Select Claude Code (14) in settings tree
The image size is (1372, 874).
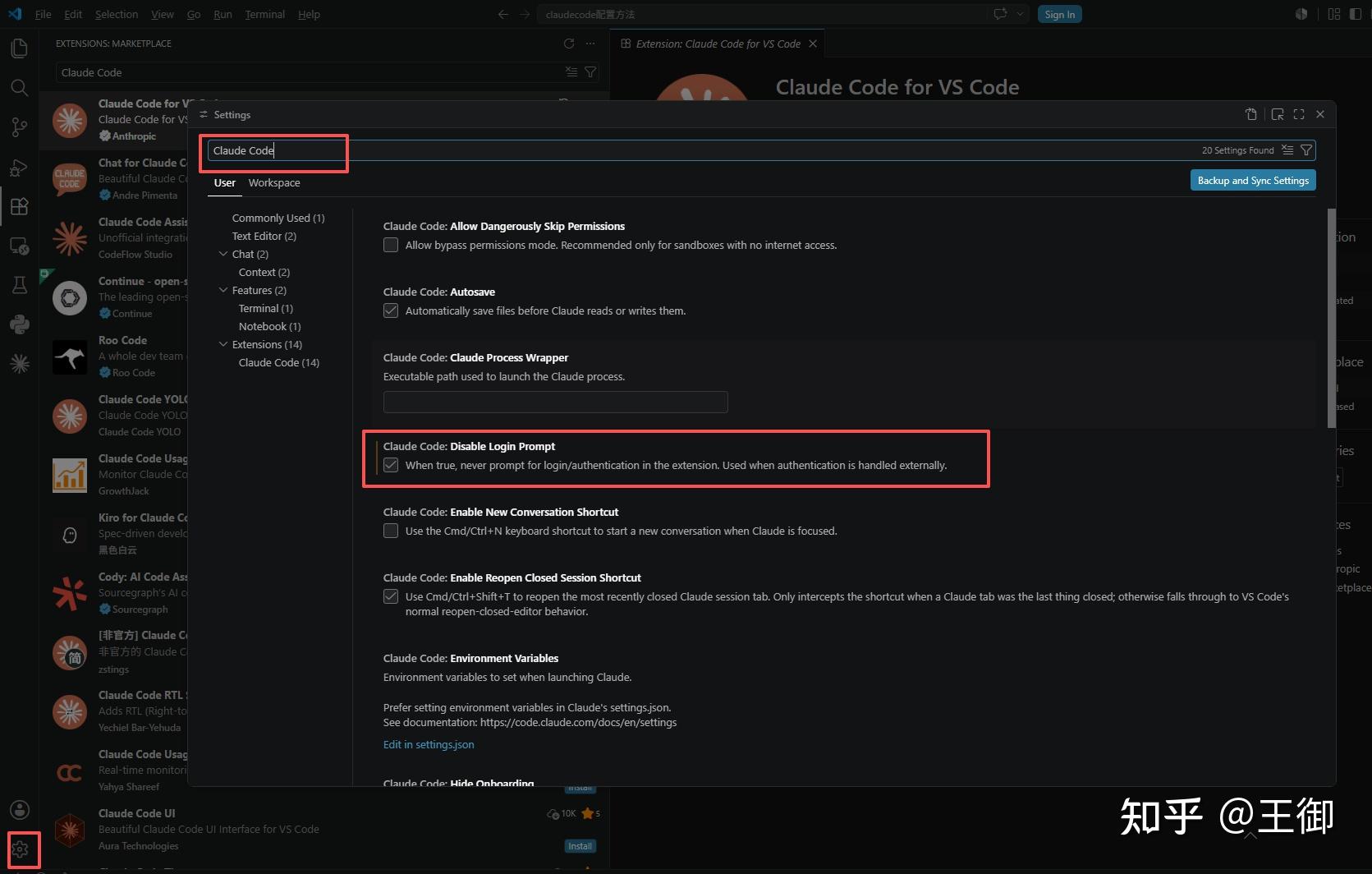(279, 362)
